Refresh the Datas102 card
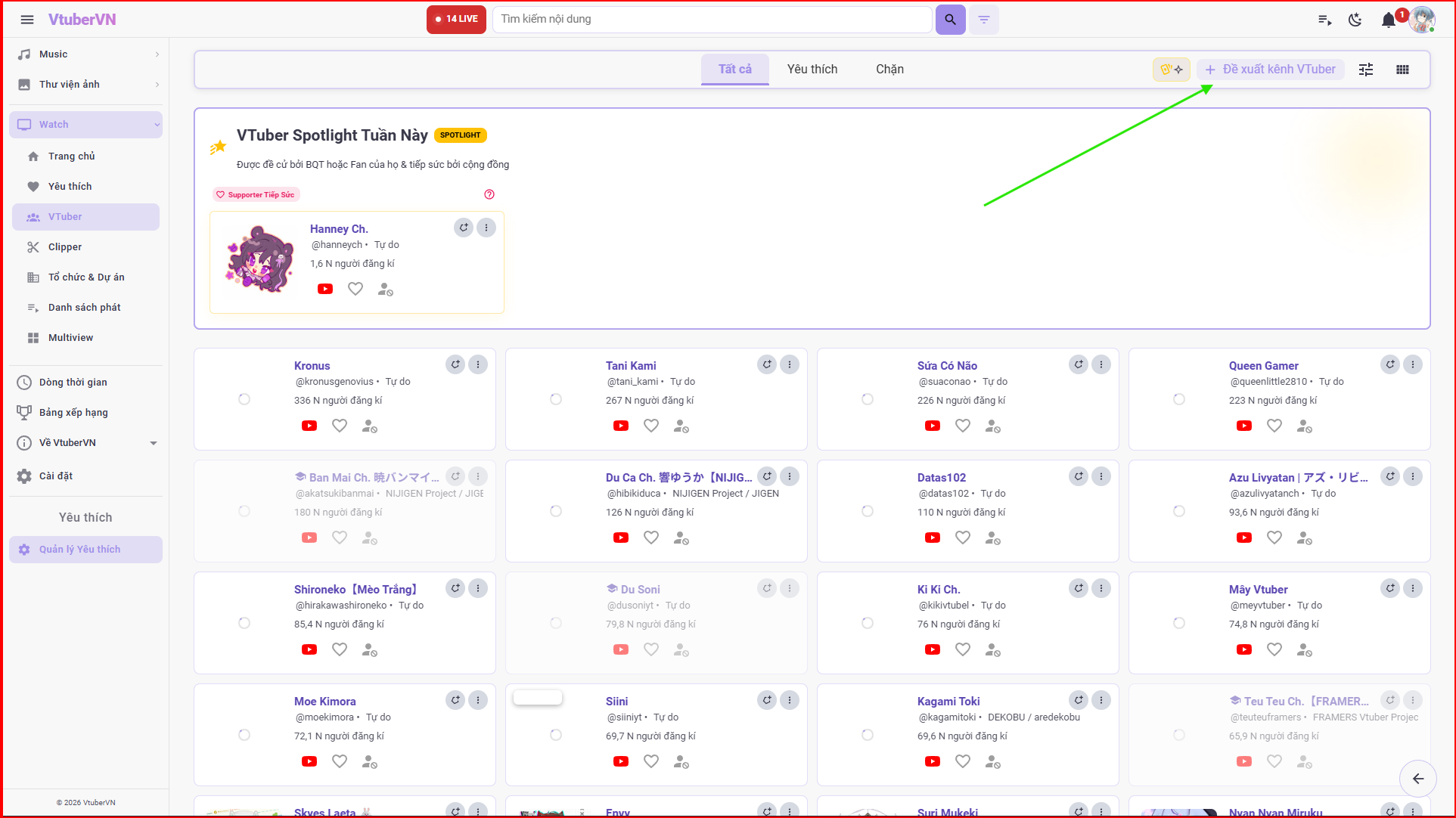This screenshot has height=818, width=1456. point(1079,476)
